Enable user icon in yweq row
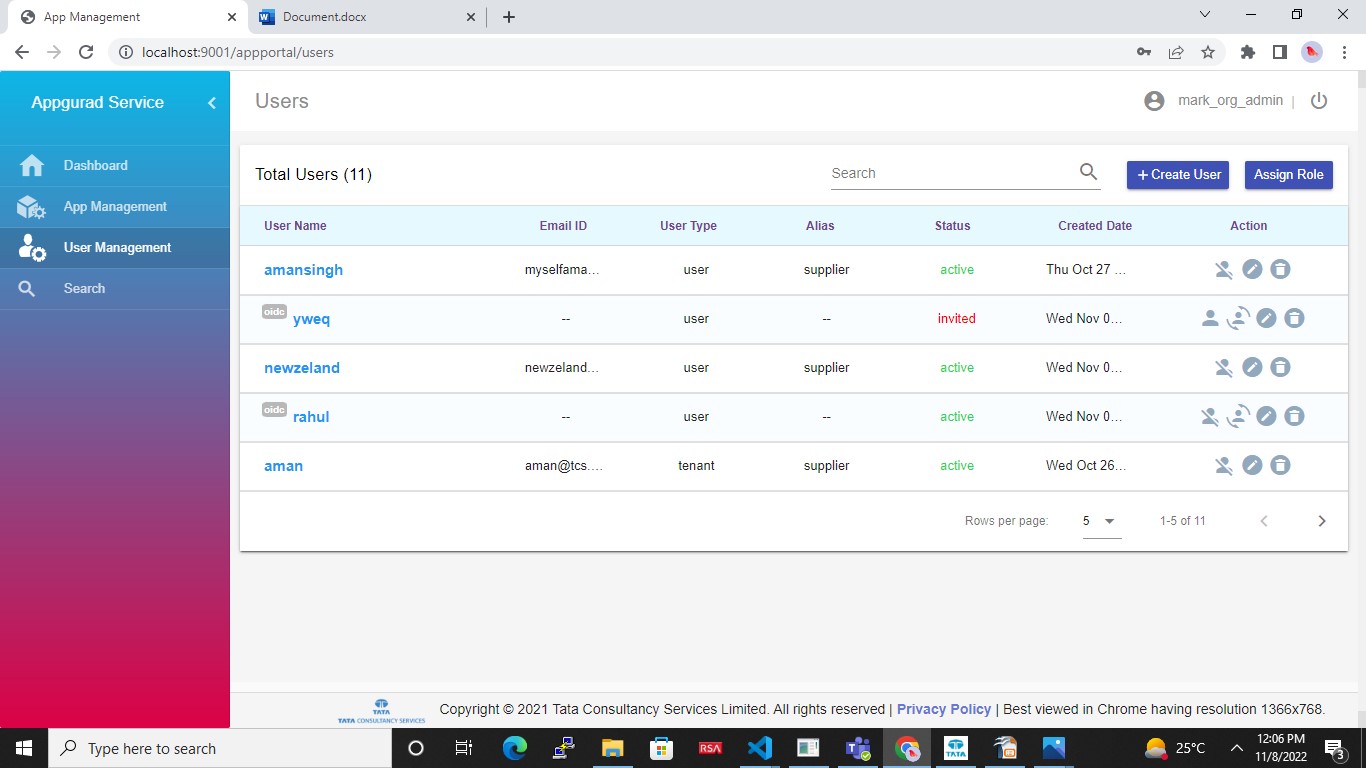Screen dimensions: 1366x768 tap(1210, 318)
